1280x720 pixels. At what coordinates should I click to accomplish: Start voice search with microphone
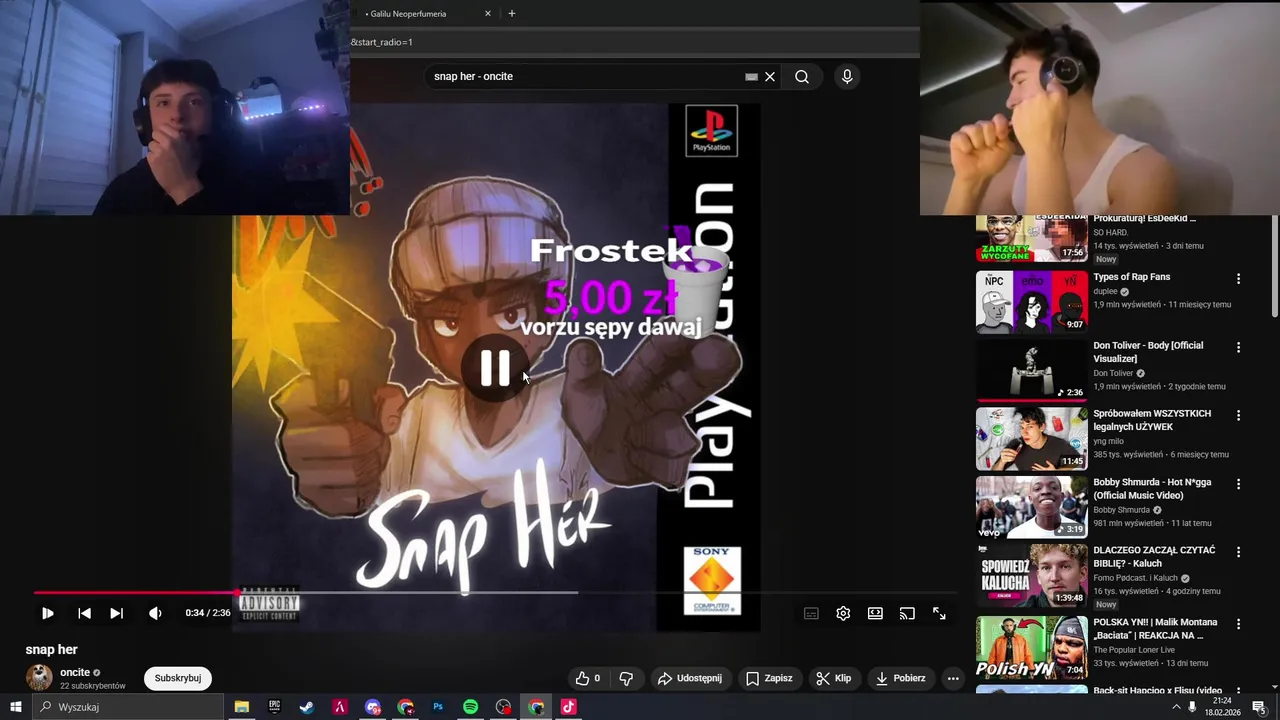(847, 76)
